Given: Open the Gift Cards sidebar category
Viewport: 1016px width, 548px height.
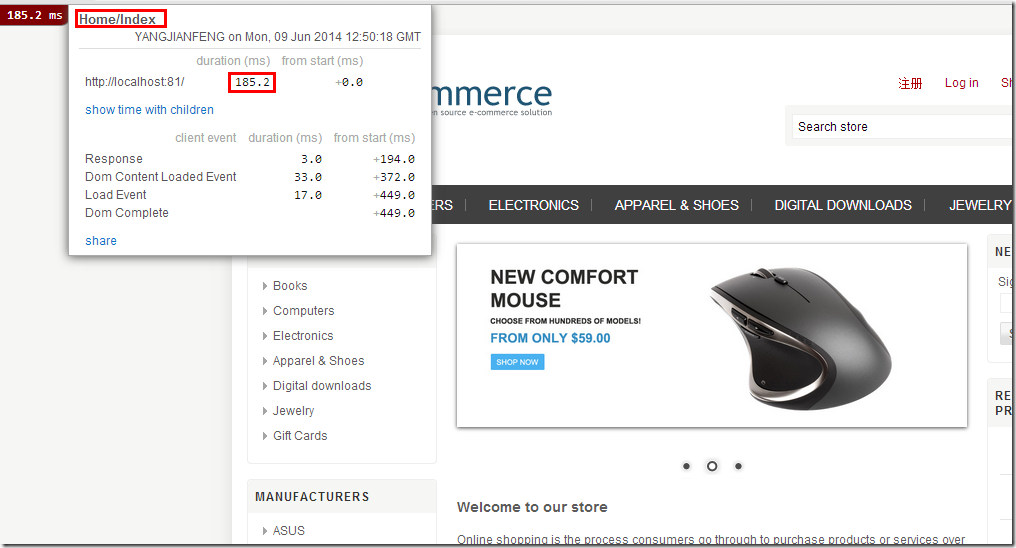Looking at the screenshot, I should 300,436.
